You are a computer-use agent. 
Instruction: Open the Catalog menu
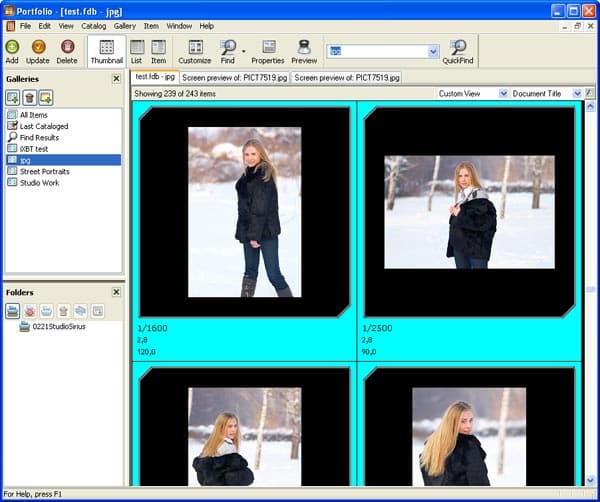94,26
